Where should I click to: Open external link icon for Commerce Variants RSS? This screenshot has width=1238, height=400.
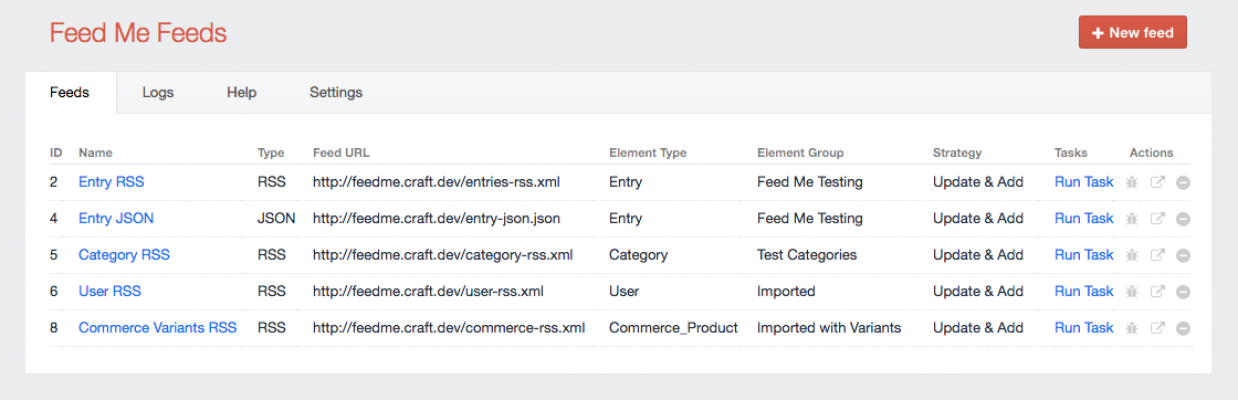point(1157,328)
